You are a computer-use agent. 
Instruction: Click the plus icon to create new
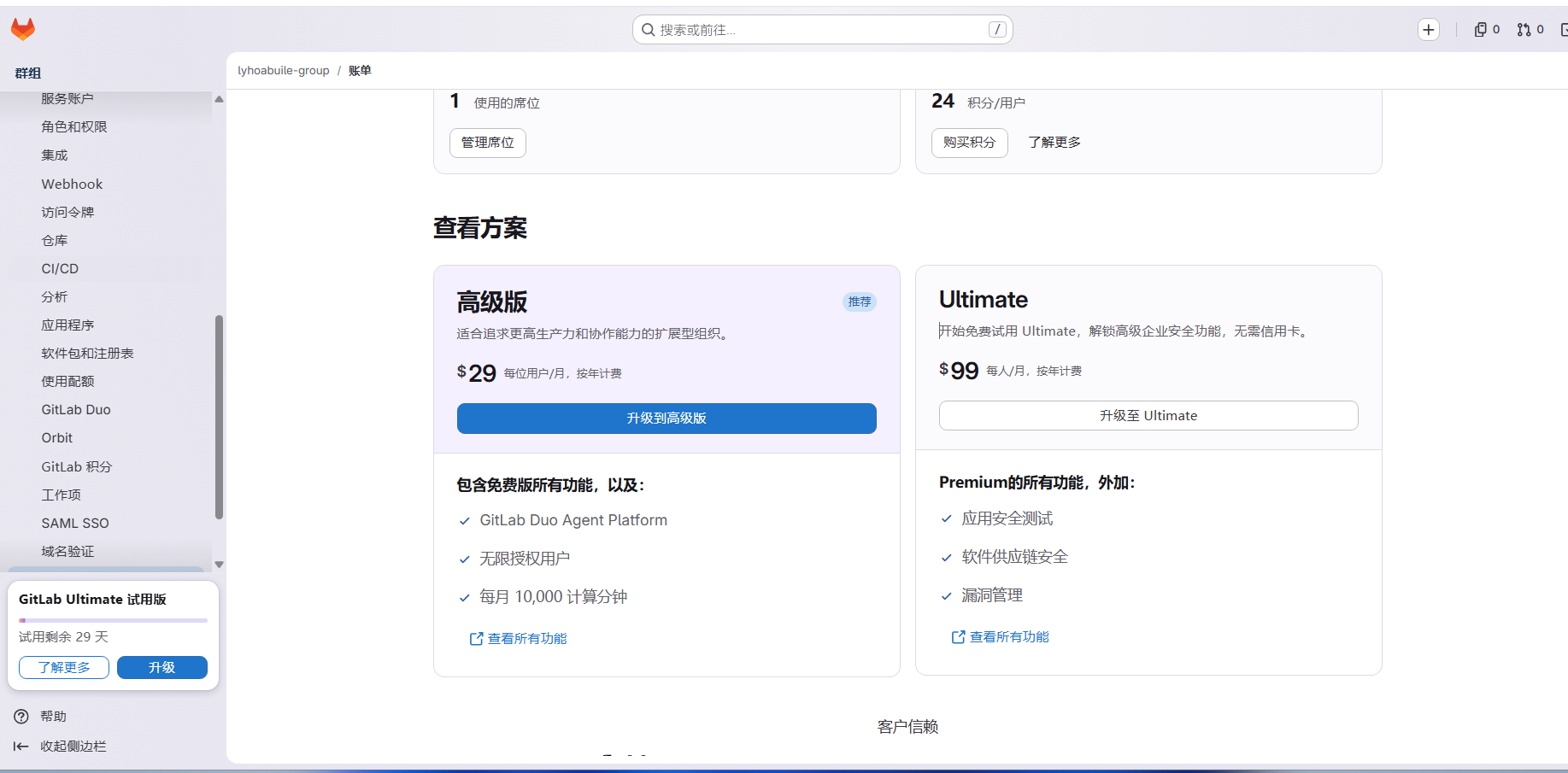[1428, 30]
